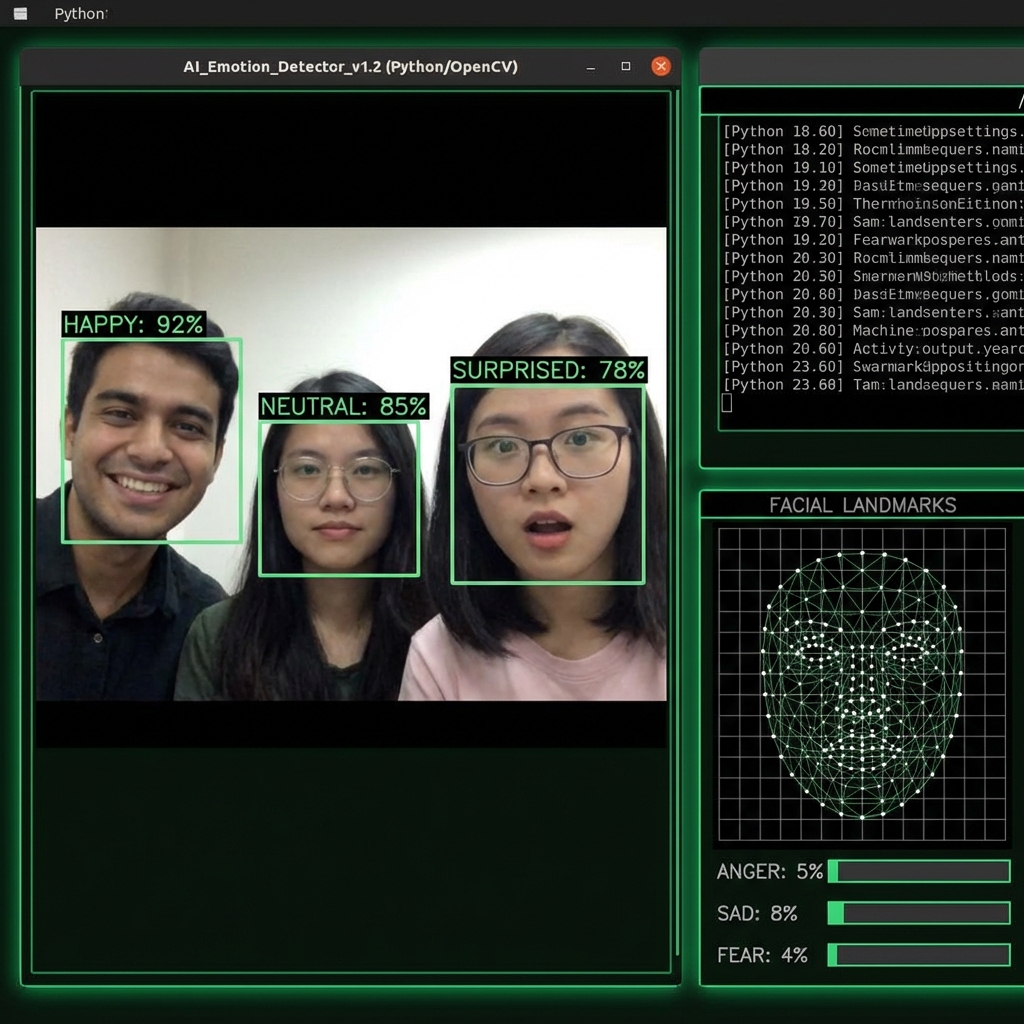1024x1024 pixels.
Task: Click the face box labeled SURPRISED
Action: [548, 485]
